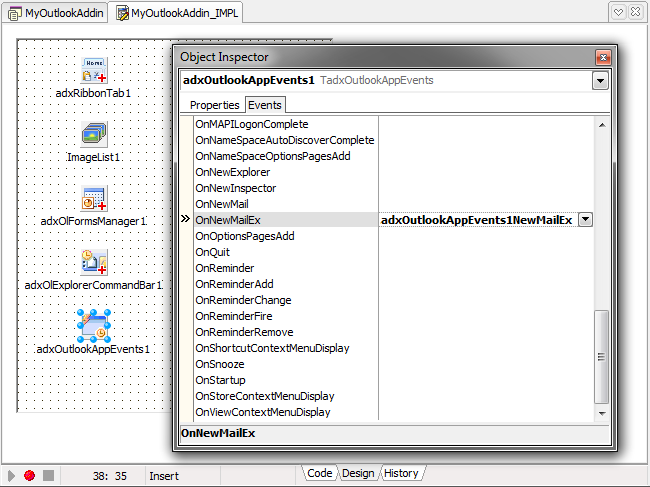Select the adxOutlookAppEvents1 component icon
Image resolution: width=650 pixels, height=487 pixels.
click(x=94, y=326)
